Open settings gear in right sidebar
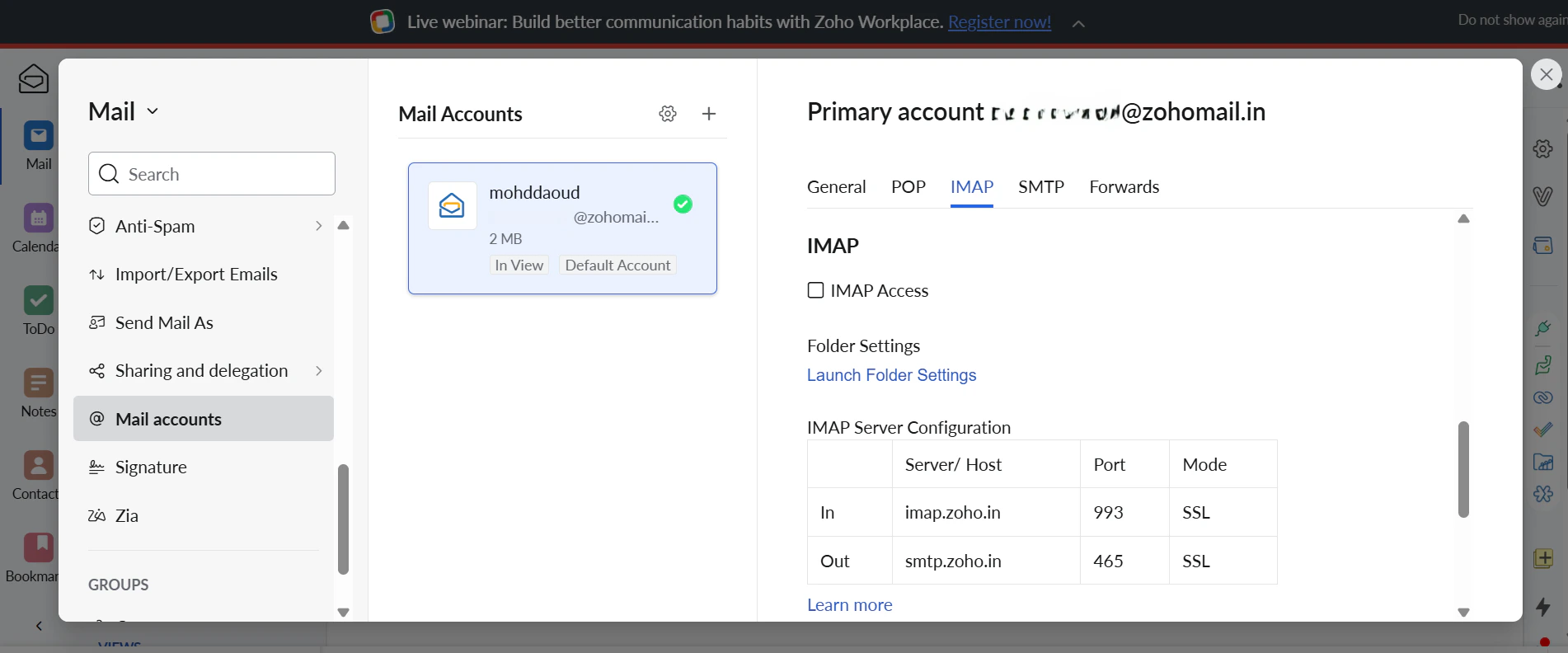 pos(1543,148)
